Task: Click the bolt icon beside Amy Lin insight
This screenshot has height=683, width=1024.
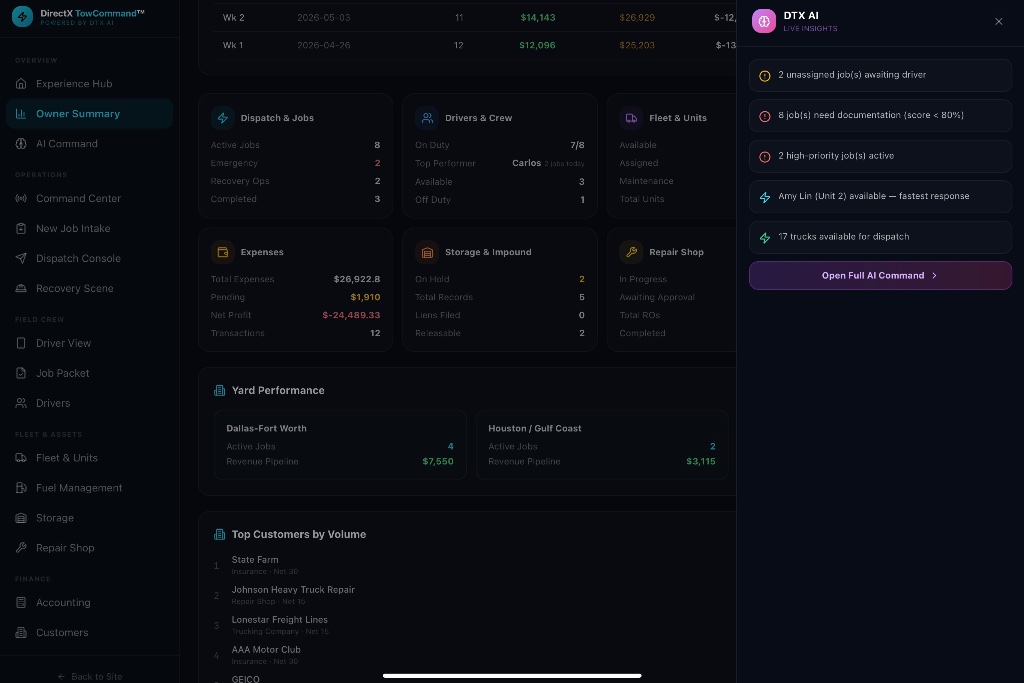Action: click(765, 197)
